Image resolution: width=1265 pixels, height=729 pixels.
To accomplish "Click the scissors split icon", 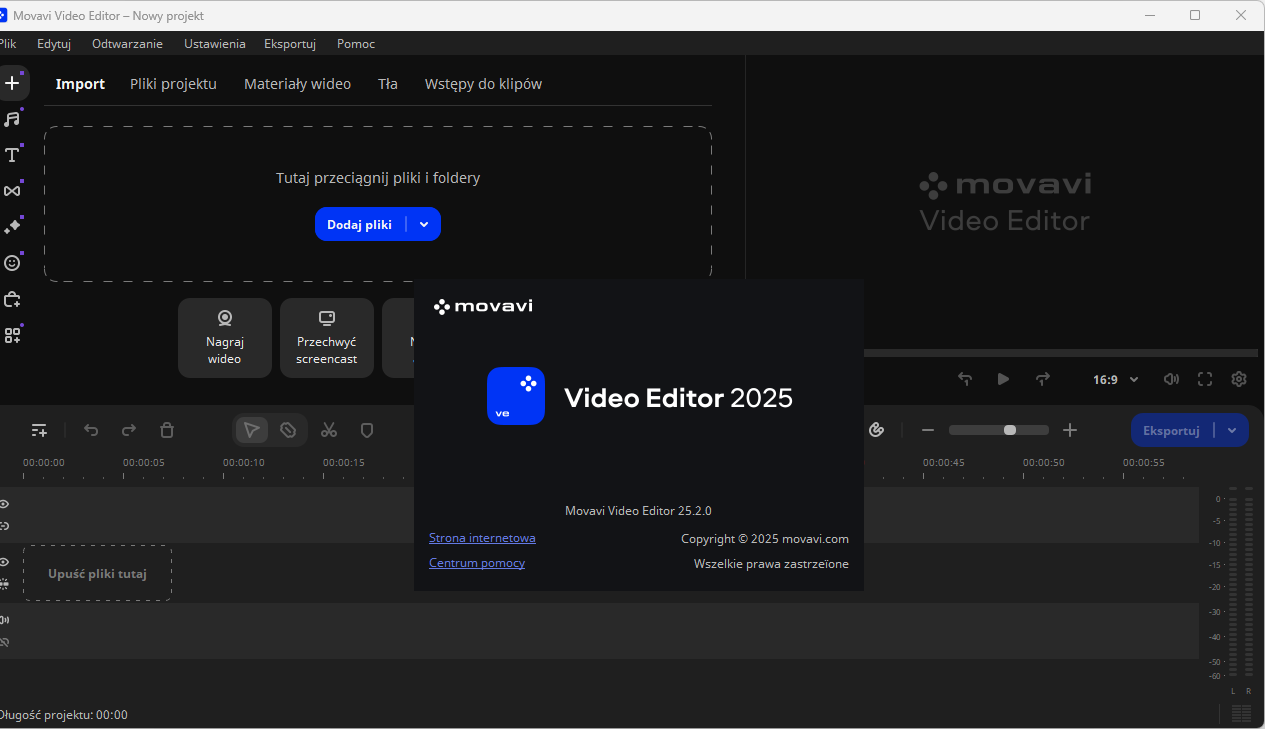I will 329,430.
